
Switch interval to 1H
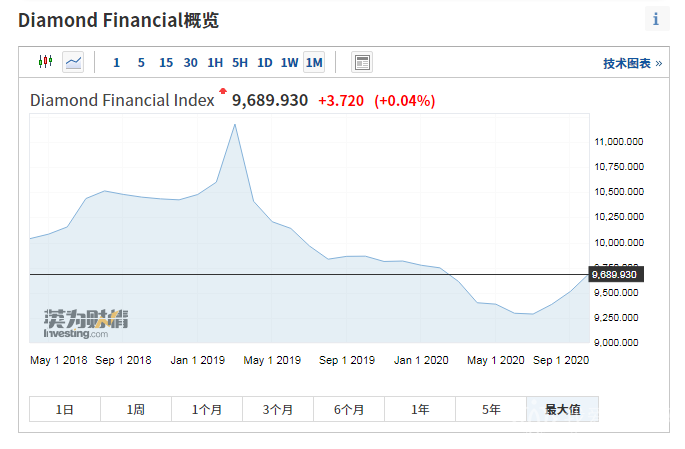click(215, 63)
